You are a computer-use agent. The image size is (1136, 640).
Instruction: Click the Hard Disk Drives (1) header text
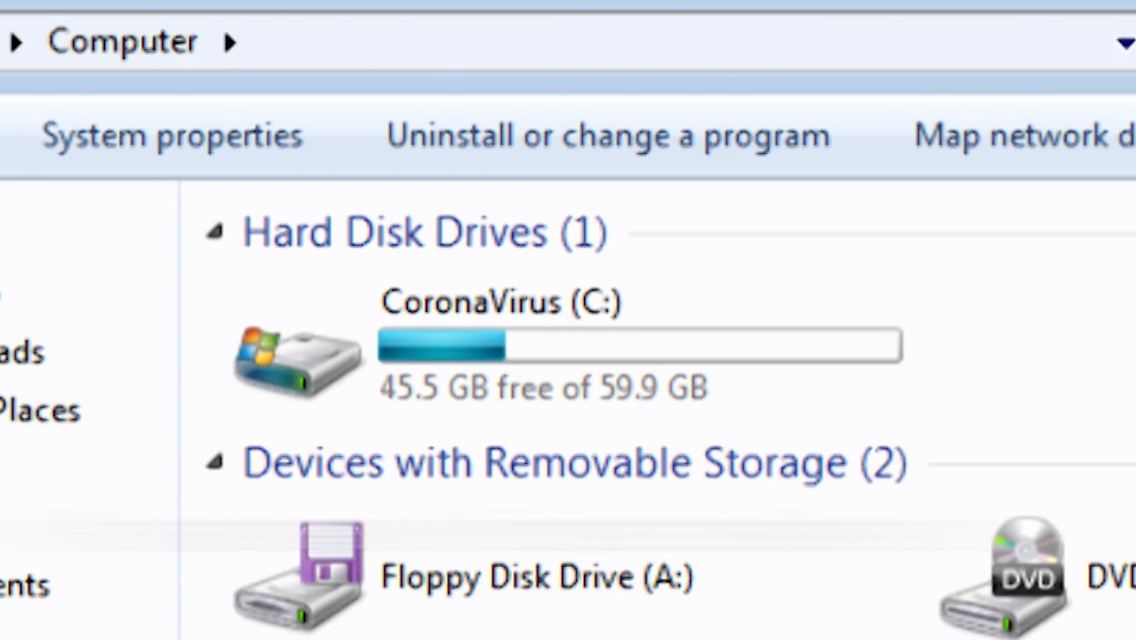tap(425, 233)
